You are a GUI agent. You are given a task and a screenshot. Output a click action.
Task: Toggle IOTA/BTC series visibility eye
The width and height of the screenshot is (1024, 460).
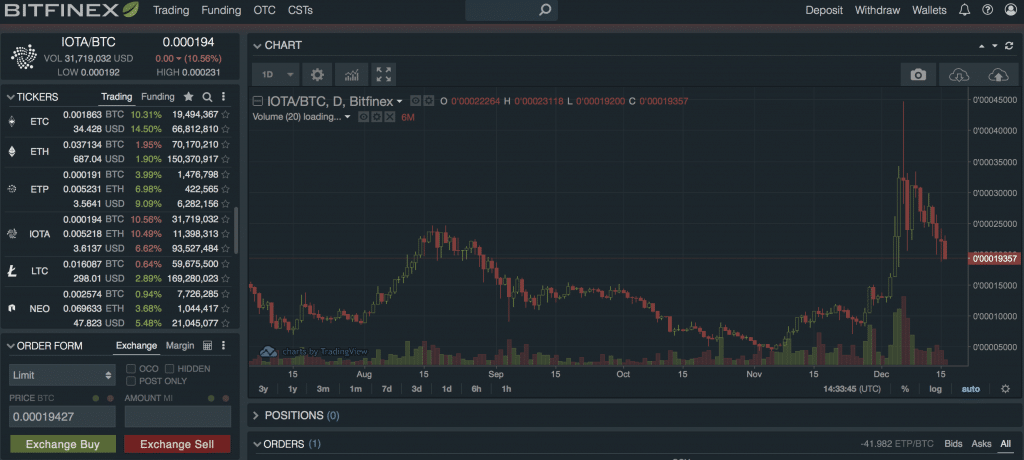pos(415,101)
